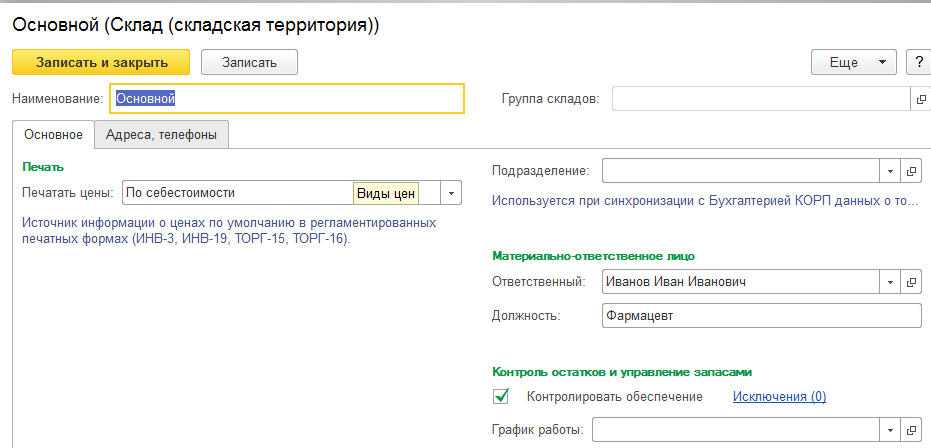Expand the График работы dropdown arrow

890,430
